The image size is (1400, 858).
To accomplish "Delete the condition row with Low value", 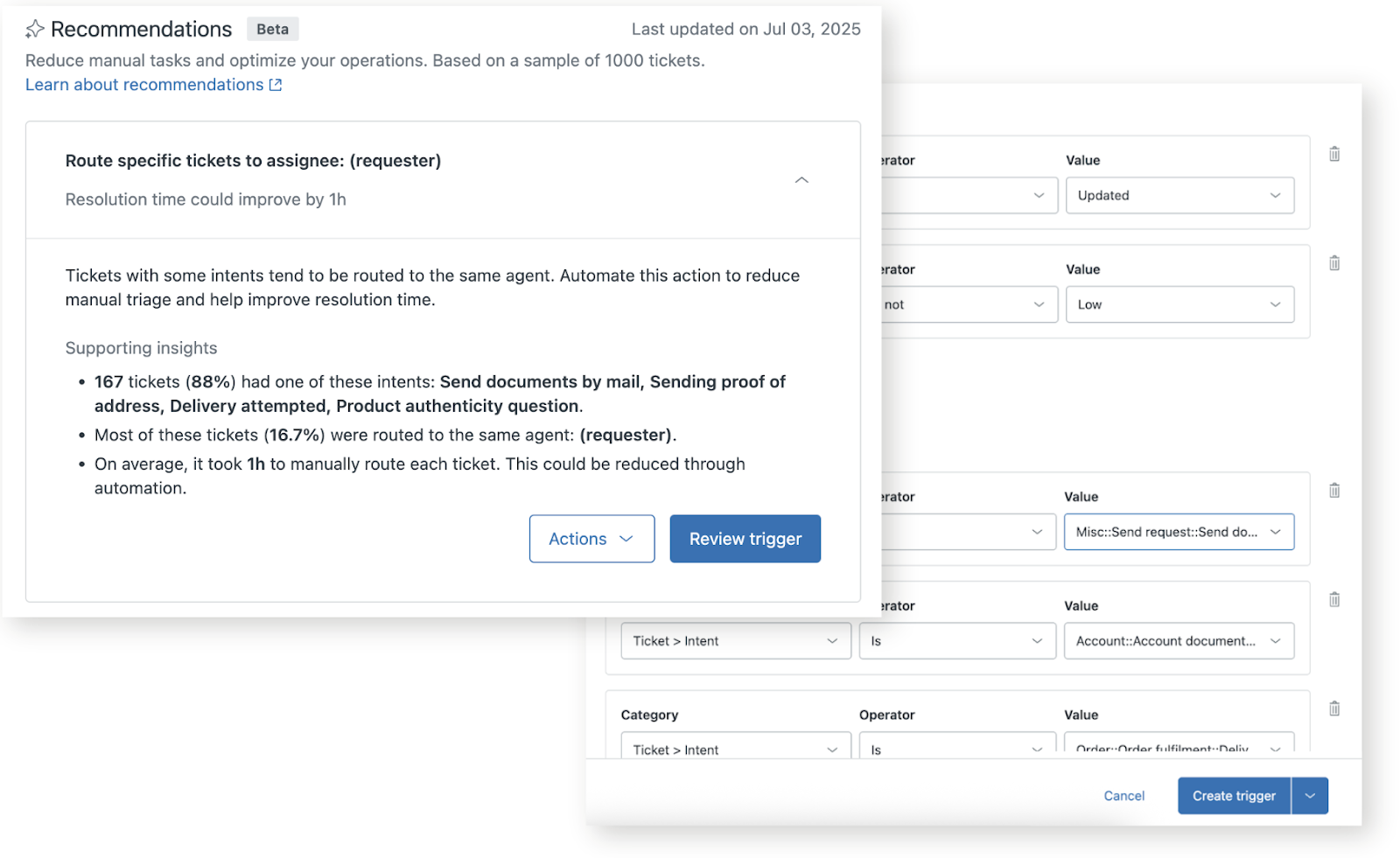I will [x=1333, y=263].
